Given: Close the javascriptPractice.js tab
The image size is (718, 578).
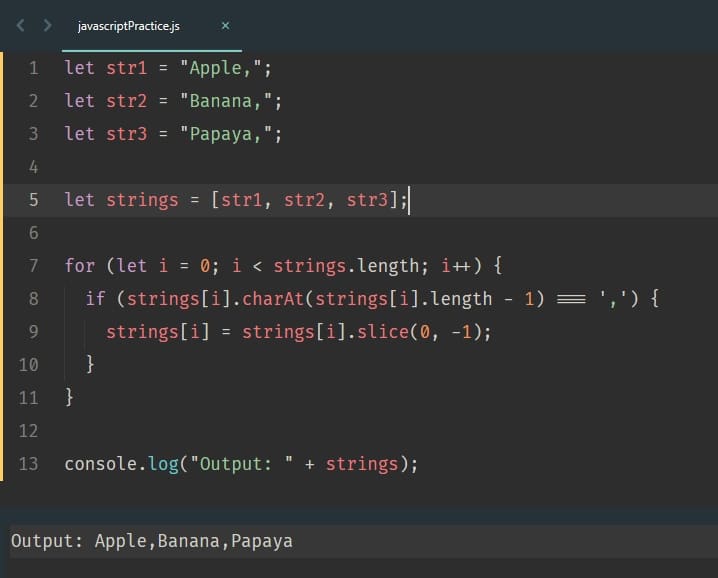Looking at the screenshot, I should 225,26.
